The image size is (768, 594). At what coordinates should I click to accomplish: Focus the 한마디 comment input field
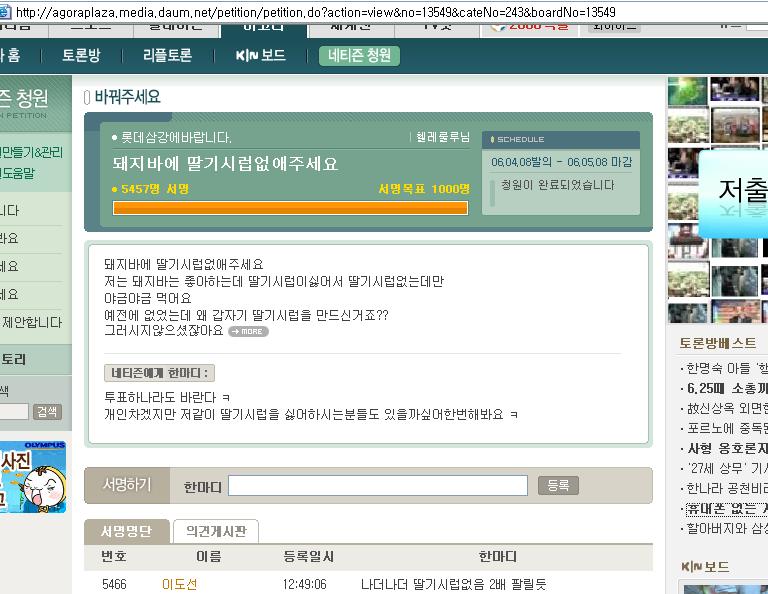click(x=378, y=485)
